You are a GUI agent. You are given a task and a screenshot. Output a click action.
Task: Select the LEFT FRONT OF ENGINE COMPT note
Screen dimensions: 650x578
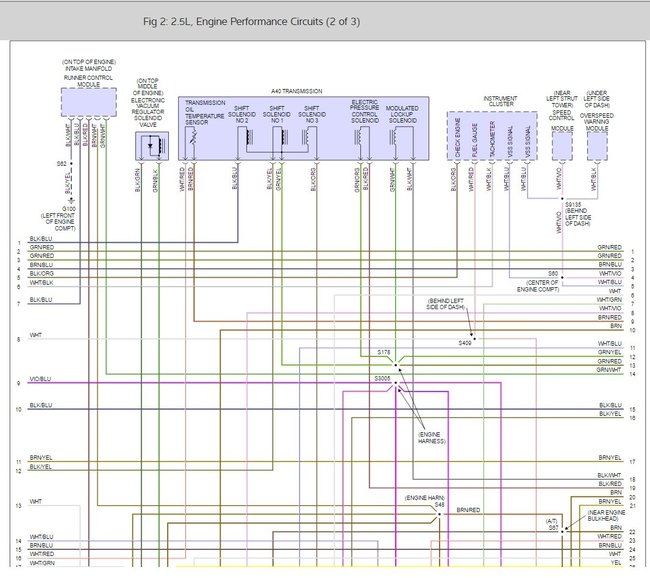(x=58, y=222)
